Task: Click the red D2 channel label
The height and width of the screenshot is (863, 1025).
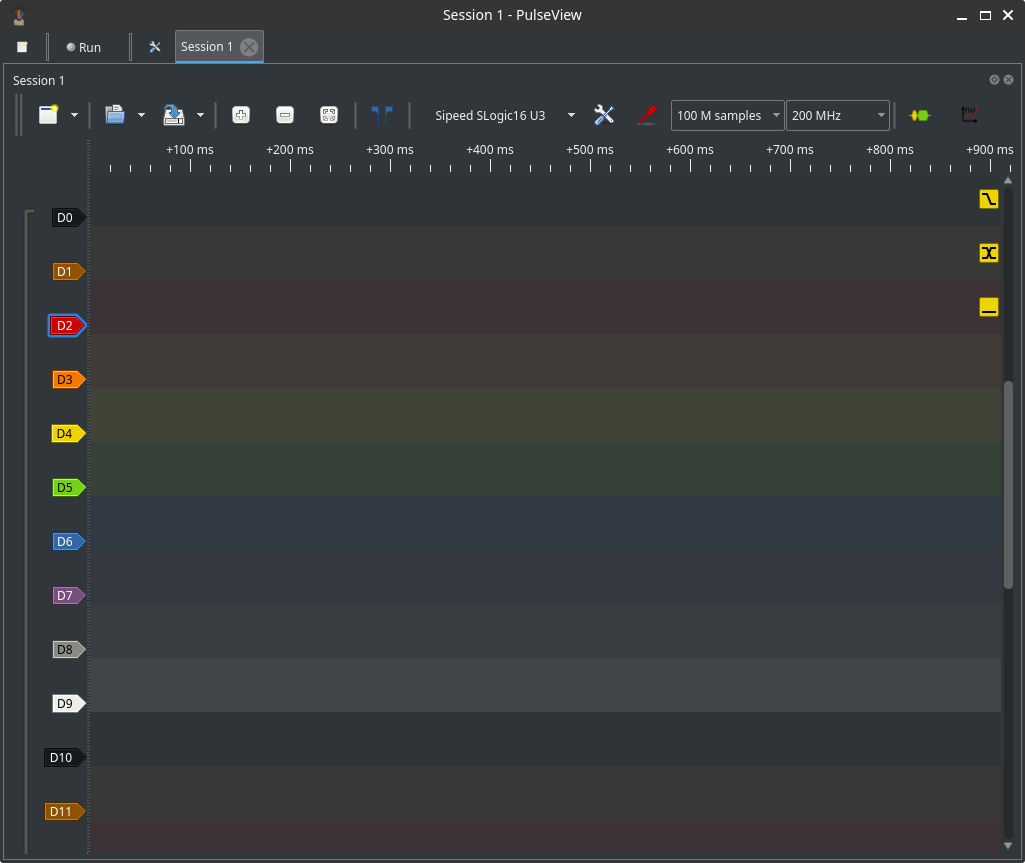Action: point(66,326)
